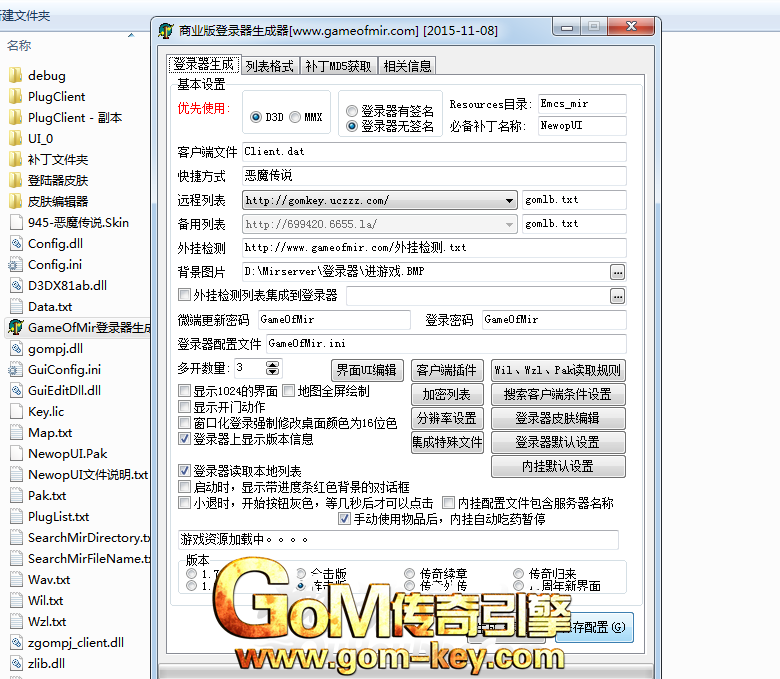Select the Wav.txt file icon

click(16, 580)
